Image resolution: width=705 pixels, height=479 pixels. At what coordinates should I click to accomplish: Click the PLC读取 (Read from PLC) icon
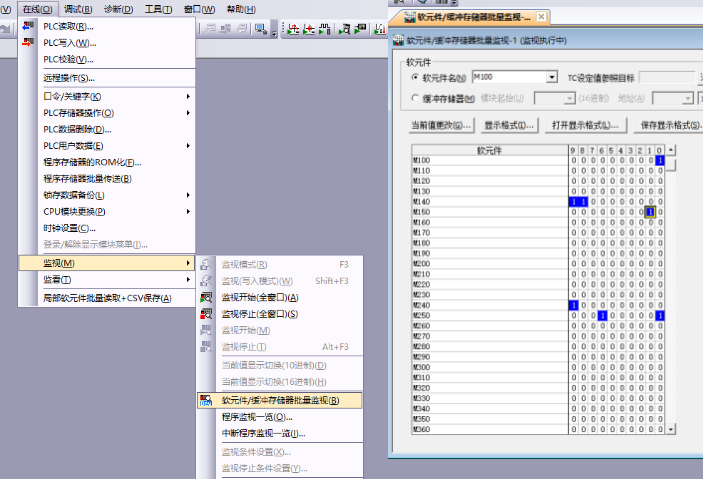click(27, 26)
